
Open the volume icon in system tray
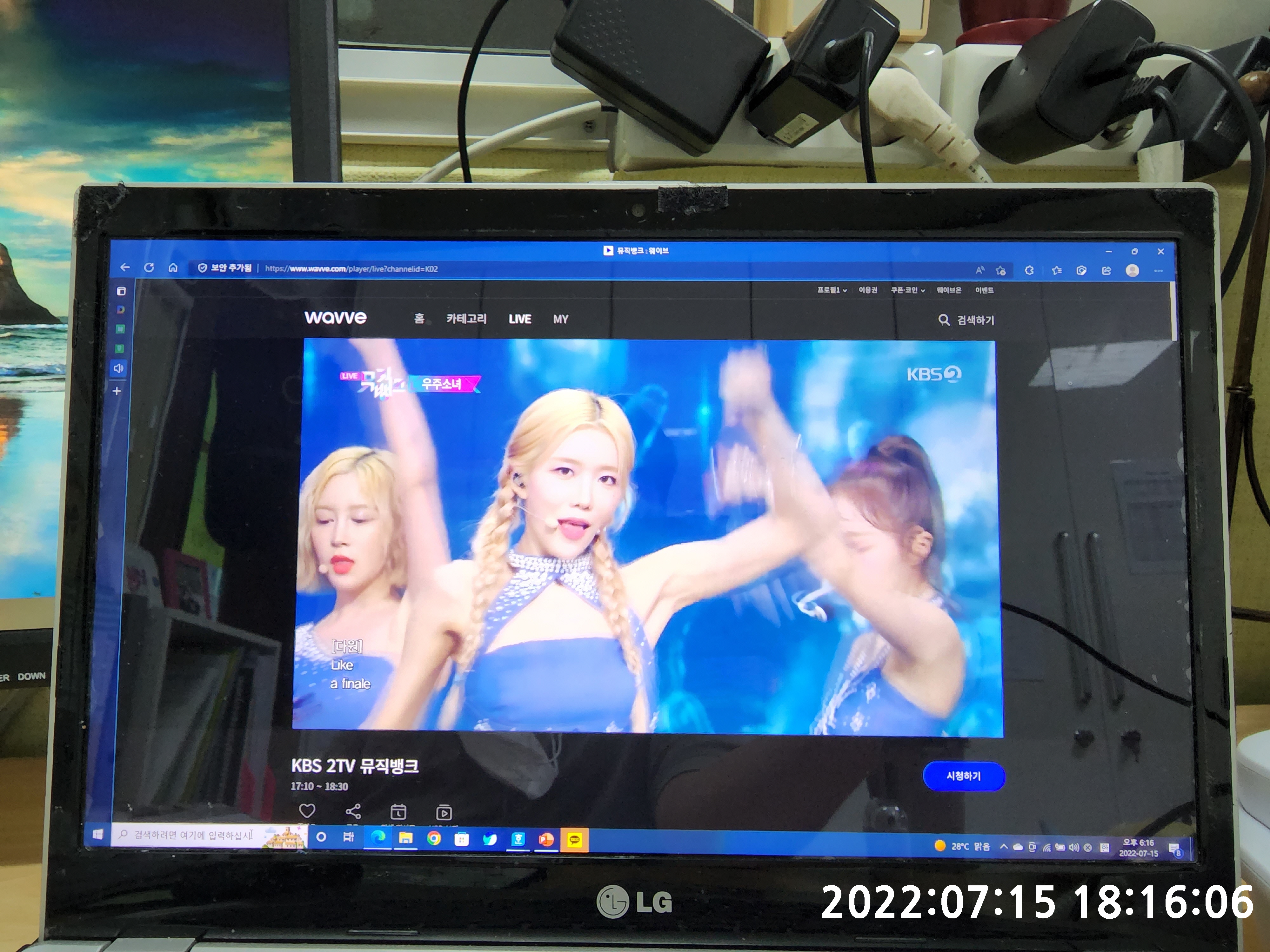click(x=1074, y=848)
